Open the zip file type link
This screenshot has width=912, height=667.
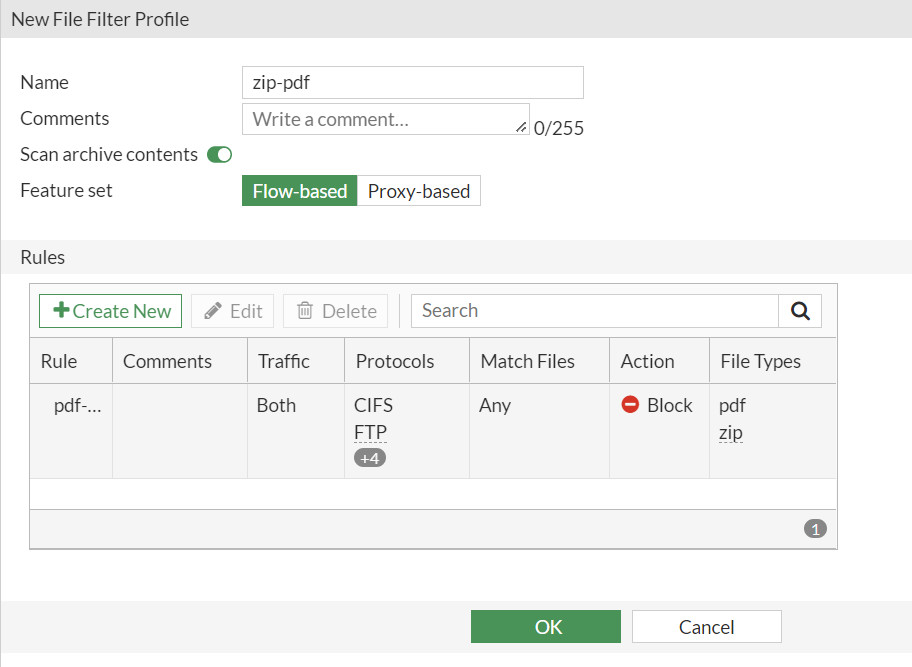point(728,432)
